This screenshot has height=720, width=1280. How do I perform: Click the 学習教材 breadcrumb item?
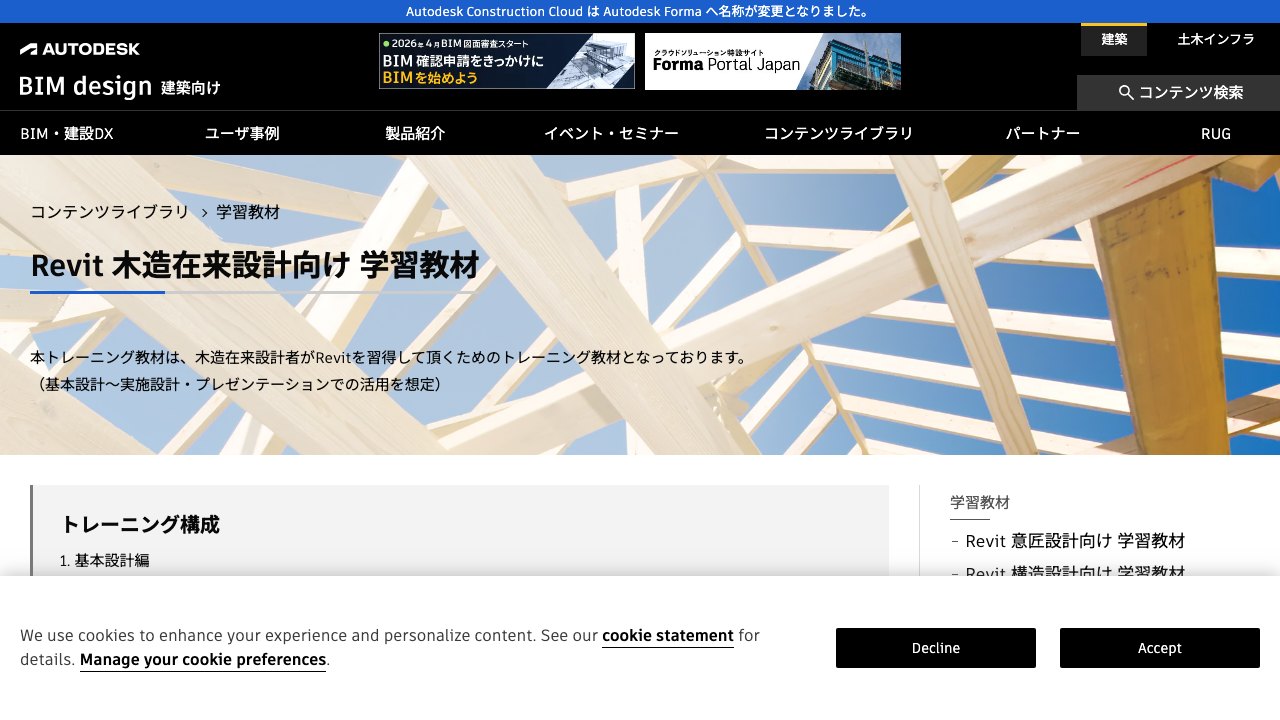[248, 212]
